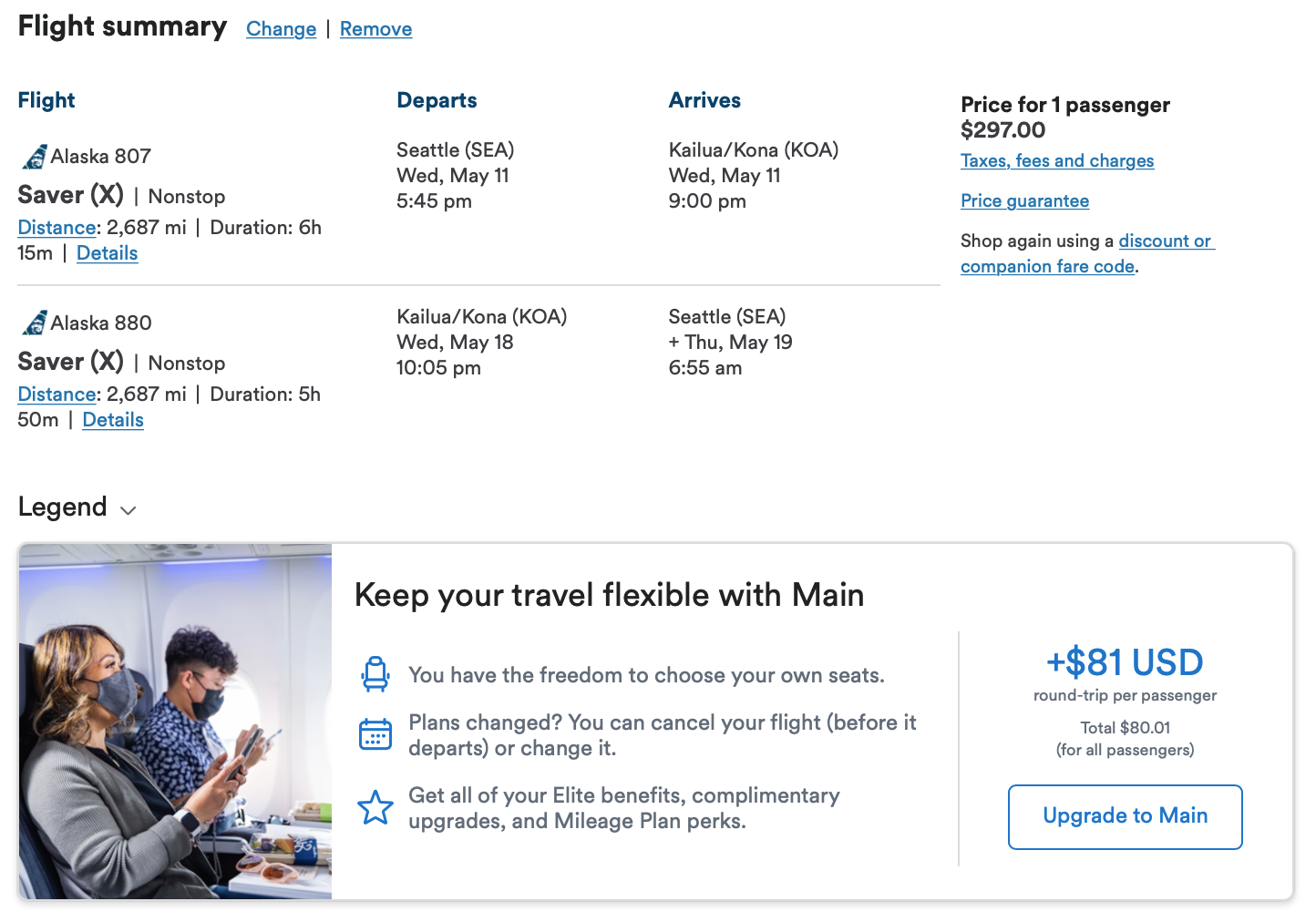Click the seat icon for choosing seats
This screenshot has width=1316, height=922.
[375, 674]
